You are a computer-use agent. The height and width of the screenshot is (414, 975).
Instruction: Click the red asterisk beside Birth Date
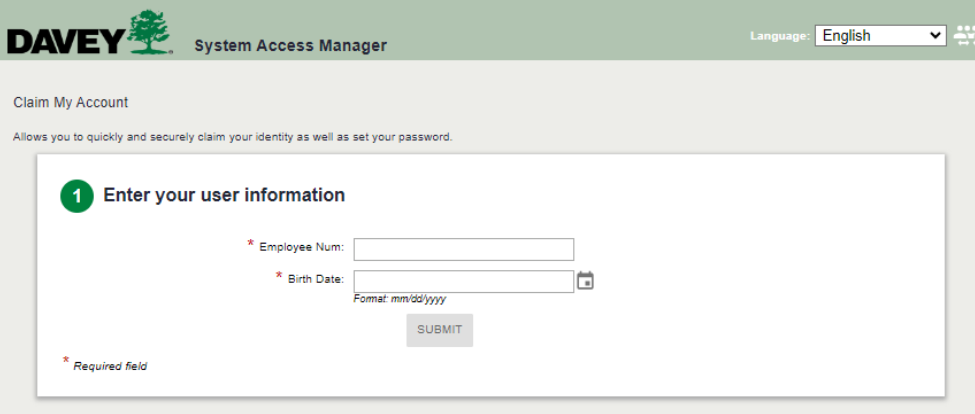click(279, 276)
